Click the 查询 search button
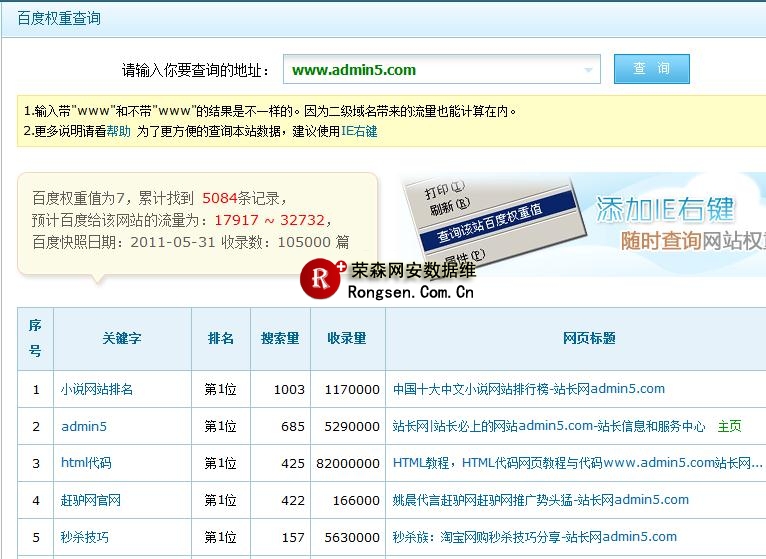Viewport: 766px width, 559px height. pyautogui.click(x=651, y=69)
